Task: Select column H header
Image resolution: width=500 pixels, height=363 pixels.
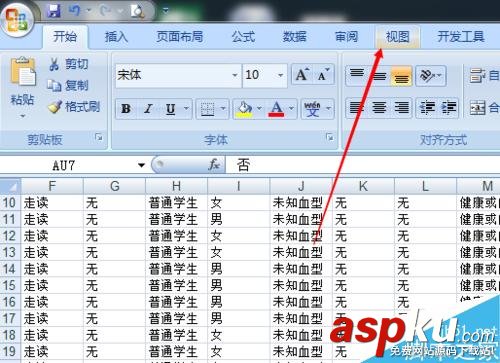Action: tap(176, 186)
